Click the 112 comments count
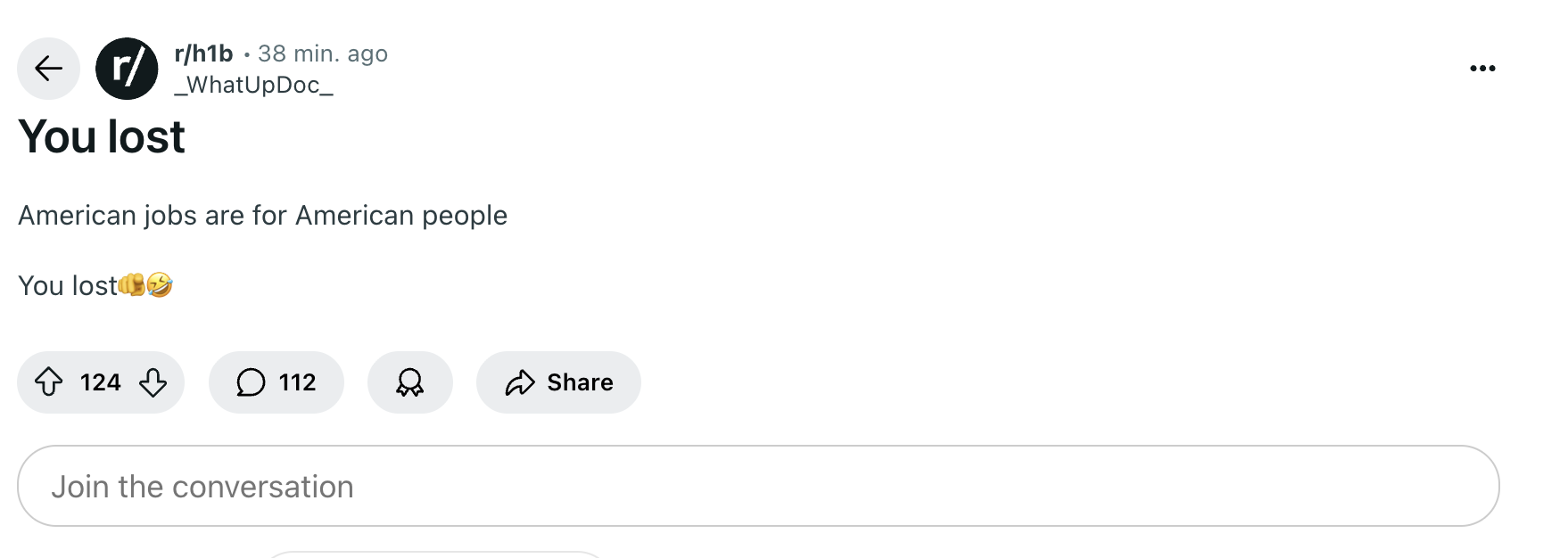 pyautogui.click(x=297, y=382)
